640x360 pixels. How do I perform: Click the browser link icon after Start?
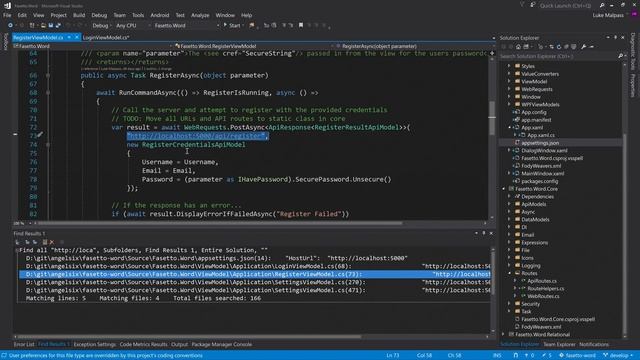[x=252, y=25]
